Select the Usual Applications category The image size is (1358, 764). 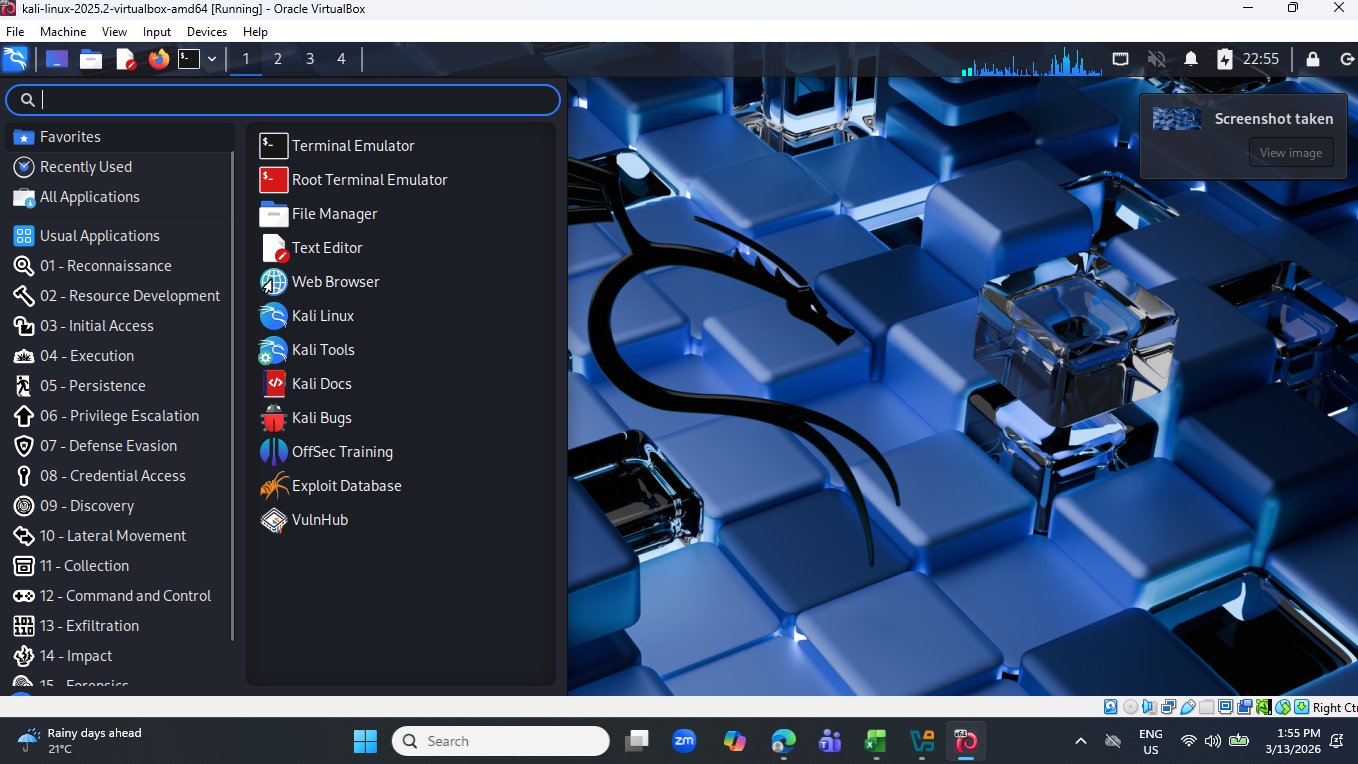120,236
